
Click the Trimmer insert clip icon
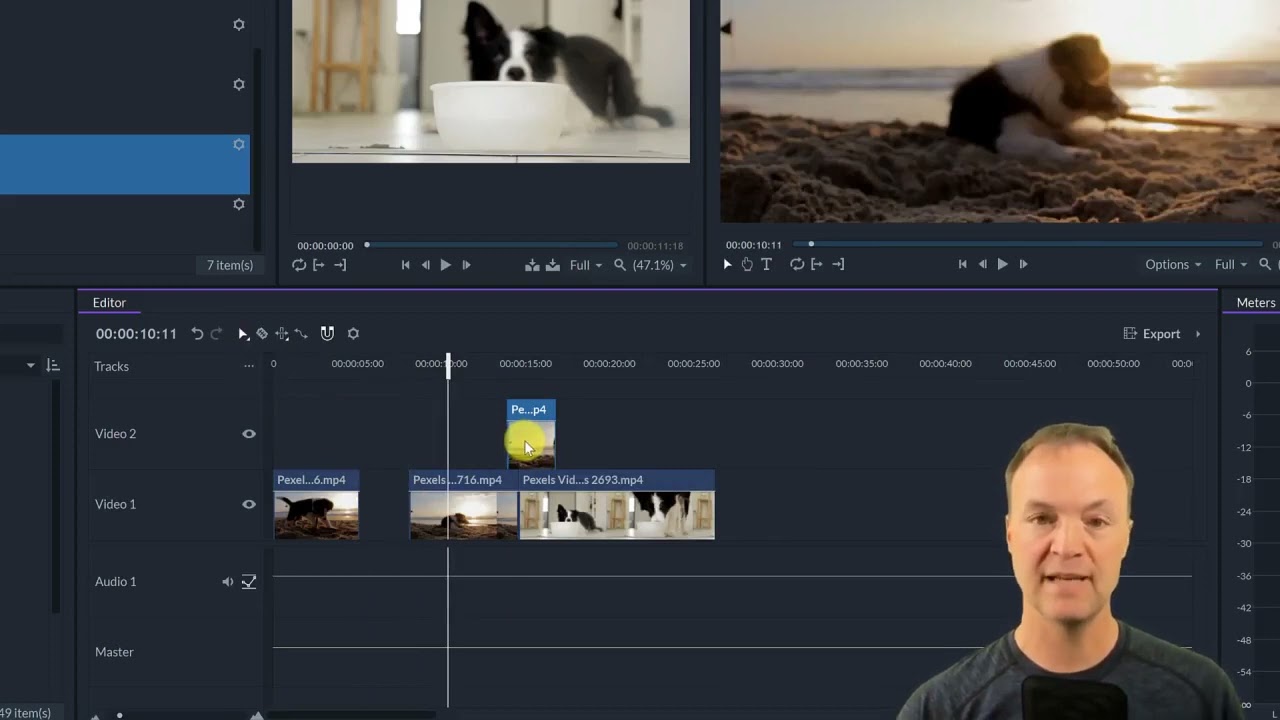click(x=532, y=265)
